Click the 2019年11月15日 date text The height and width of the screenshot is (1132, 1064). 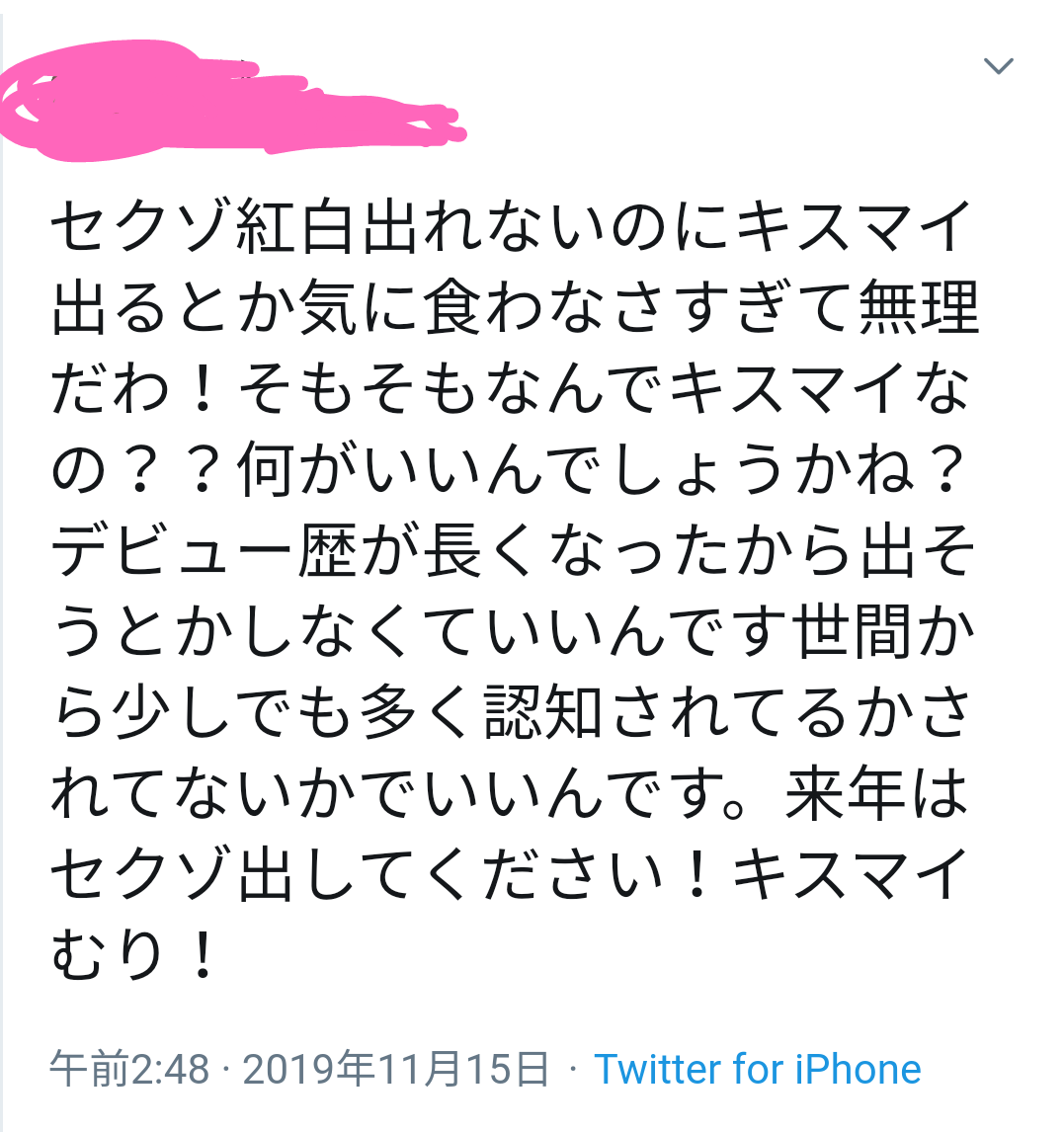coord(395,1069)
